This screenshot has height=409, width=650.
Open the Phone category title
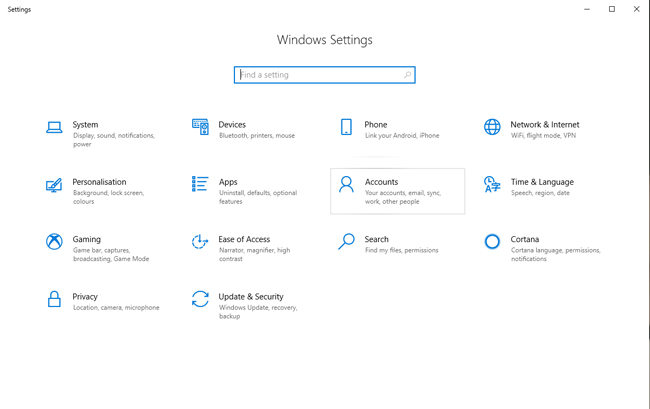pos(376,125)
